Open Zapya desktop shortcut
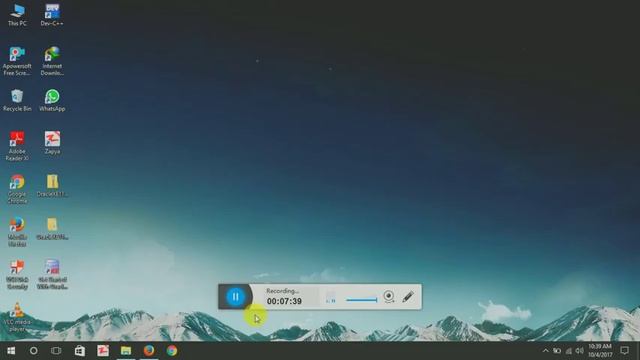This screenshot has height=360, width=640. 52,143
